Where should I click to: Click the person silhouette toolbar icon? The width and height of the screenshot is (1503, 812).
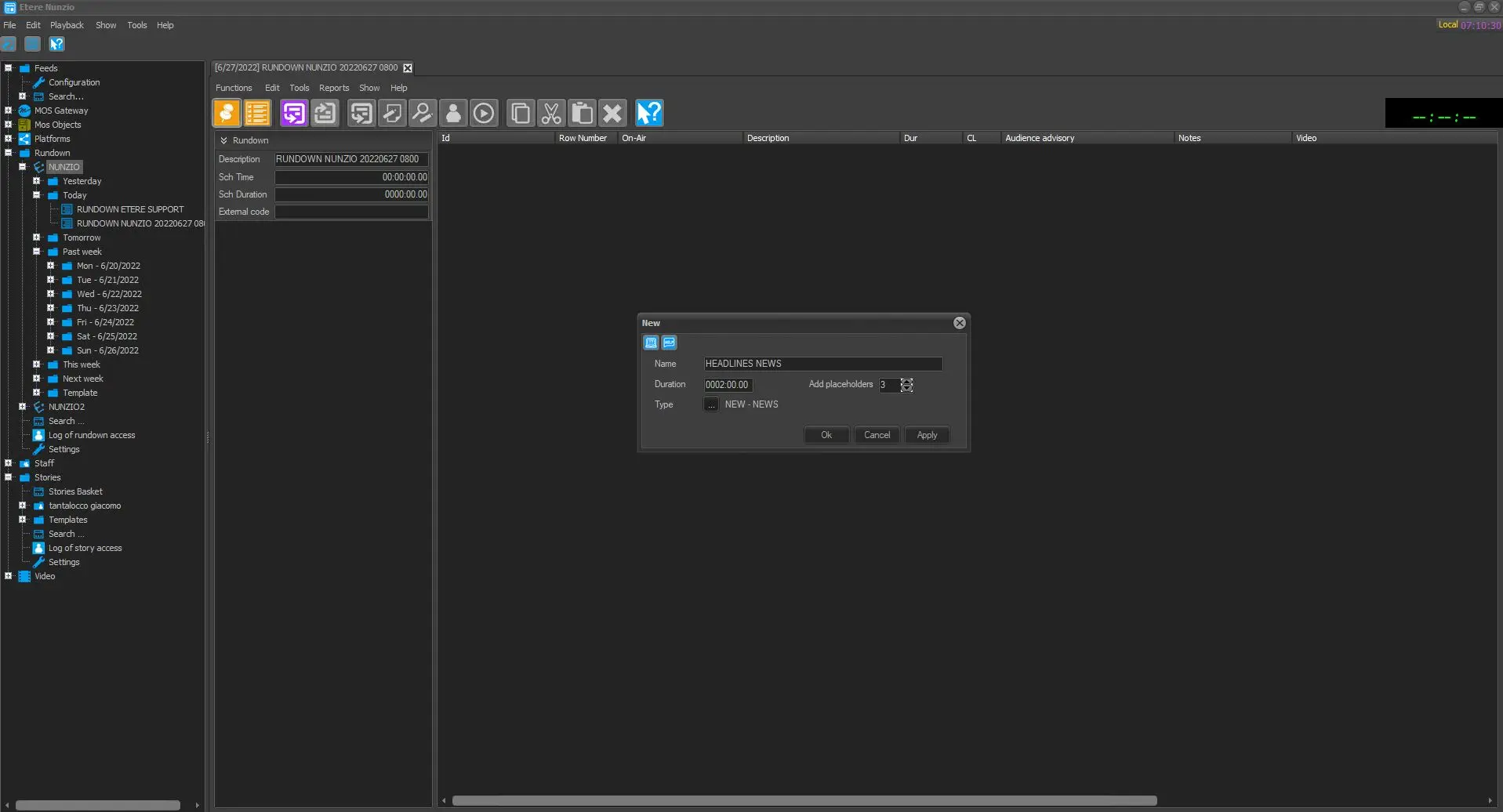point(453,114)
